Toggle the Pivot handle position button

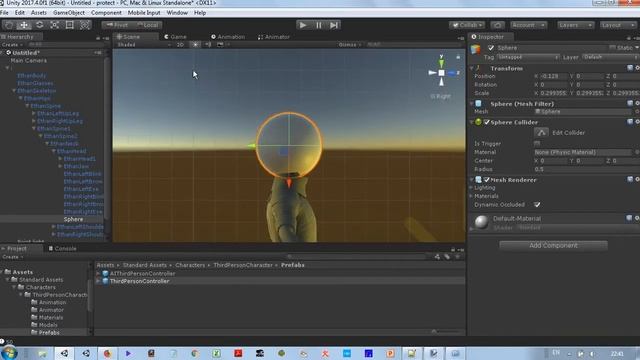click(x=117, y=25)
